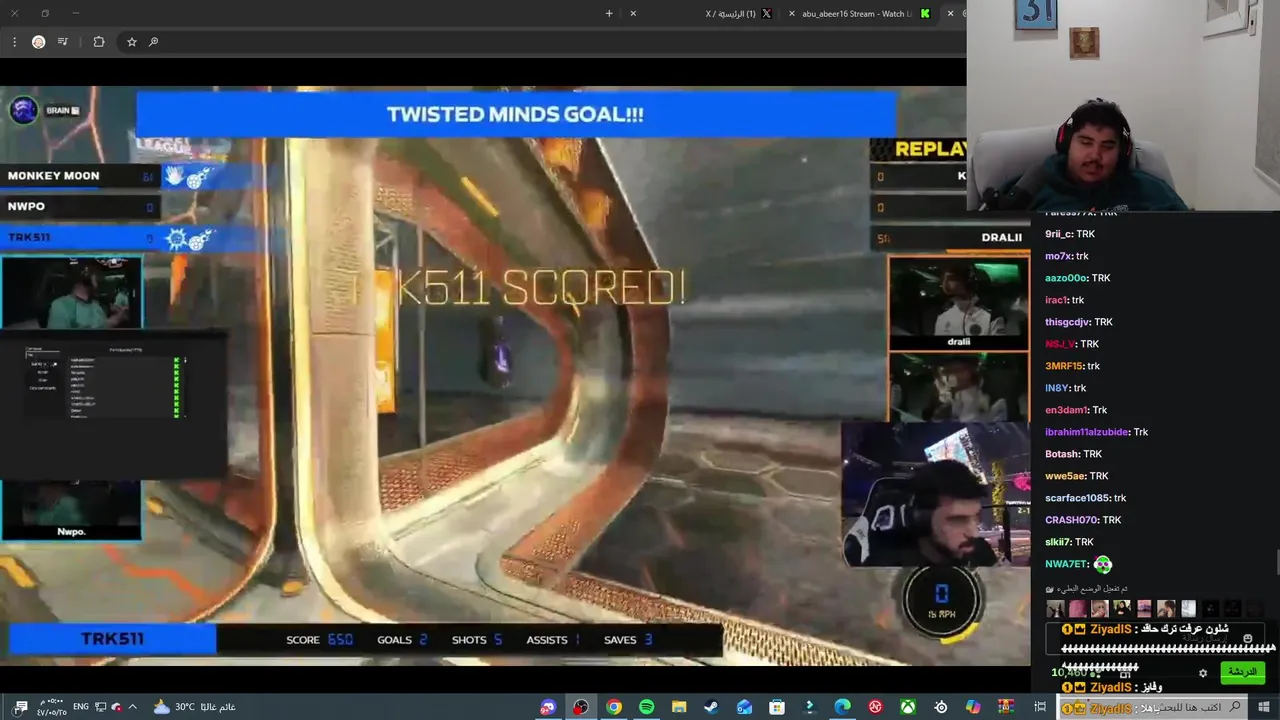Switch the ENG input language indicator

(x=83, y=707)
